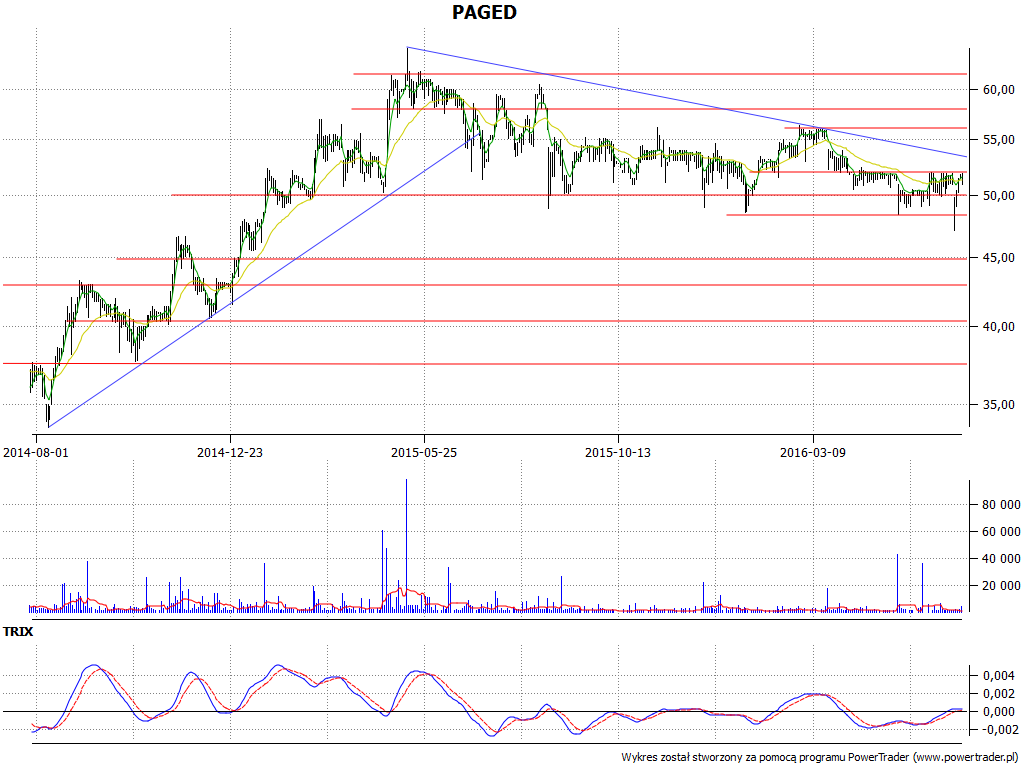Viewport: 1024px width, 768px height.
Task: Click the PAGED chart title
Action: tap(484, 12)
